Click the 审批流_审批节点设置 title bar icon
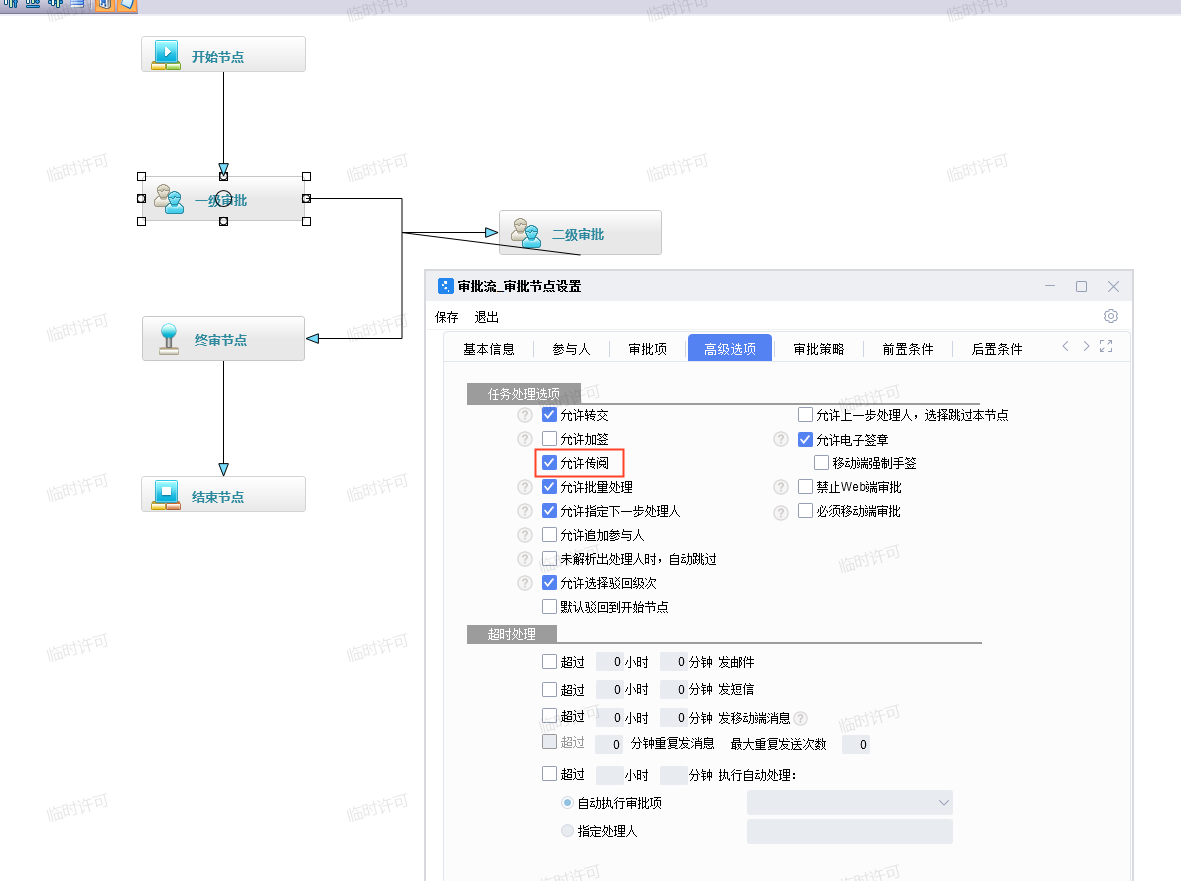The width and height of the screenshot is (1181, 881). pyautogui.click(x=445, y=286)
